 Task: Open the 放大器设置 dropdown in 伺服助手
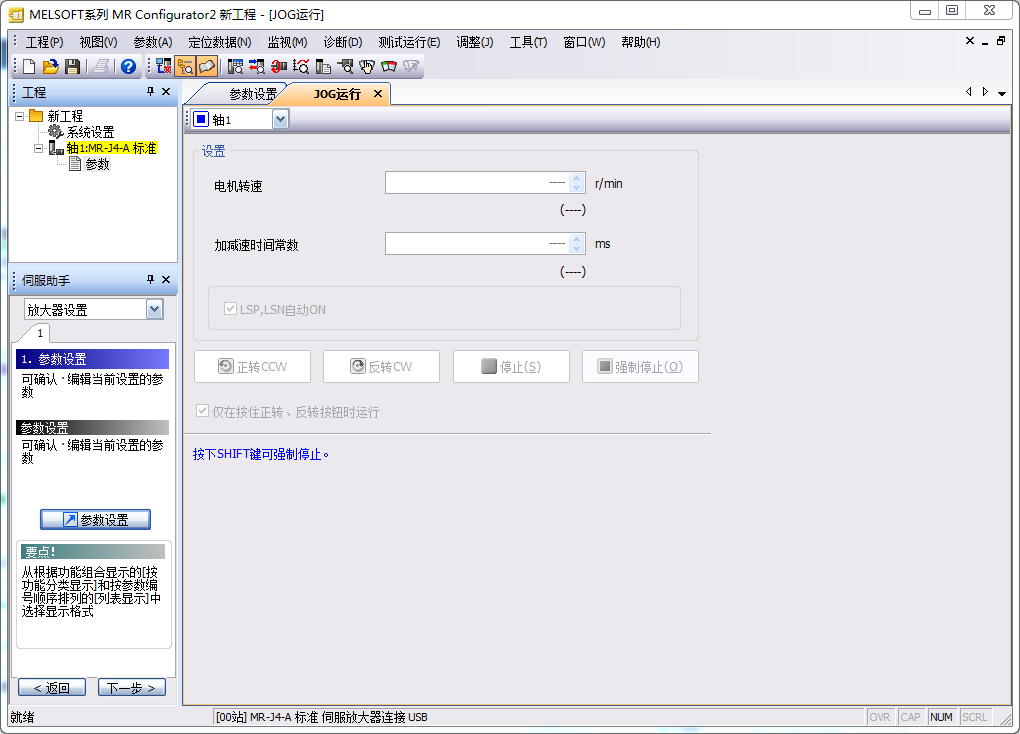pos(154,310)
